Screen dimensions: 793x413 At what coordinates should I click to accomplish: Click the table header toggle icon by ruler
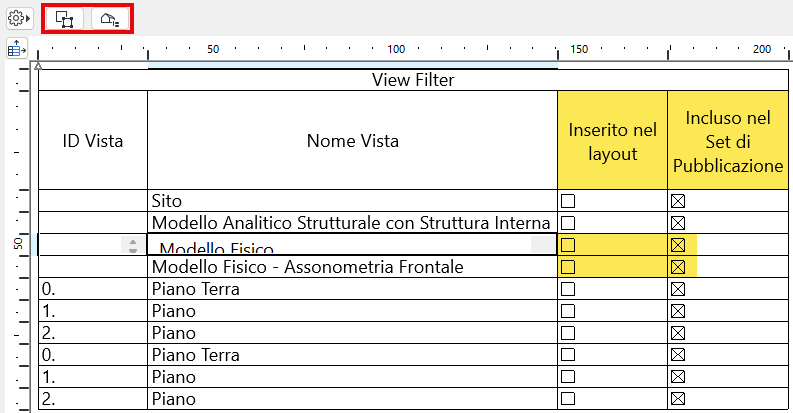tap(17, 48)
